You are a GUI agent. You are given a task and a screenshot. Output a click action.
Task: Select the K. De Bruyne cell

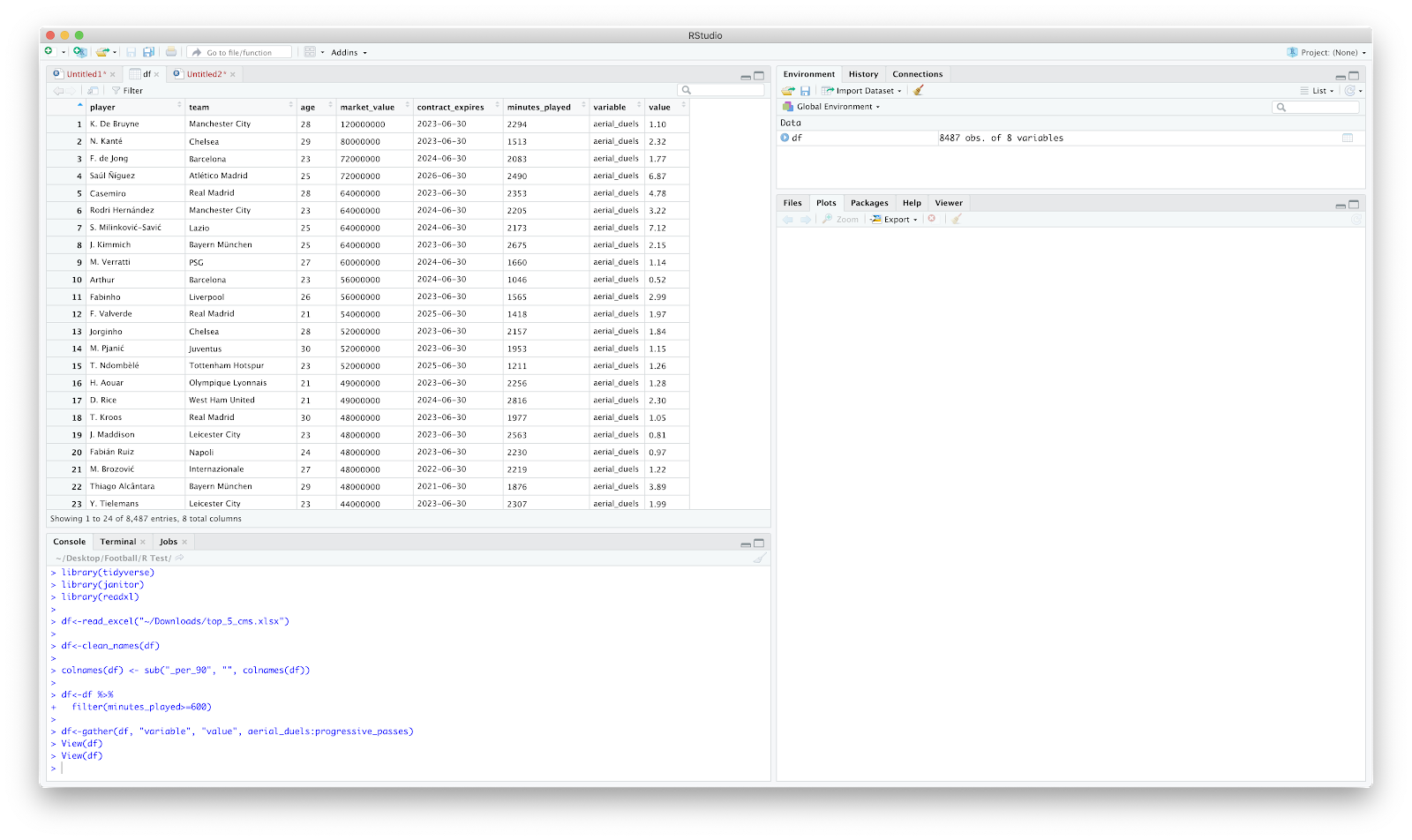click(x=135, y=124)
